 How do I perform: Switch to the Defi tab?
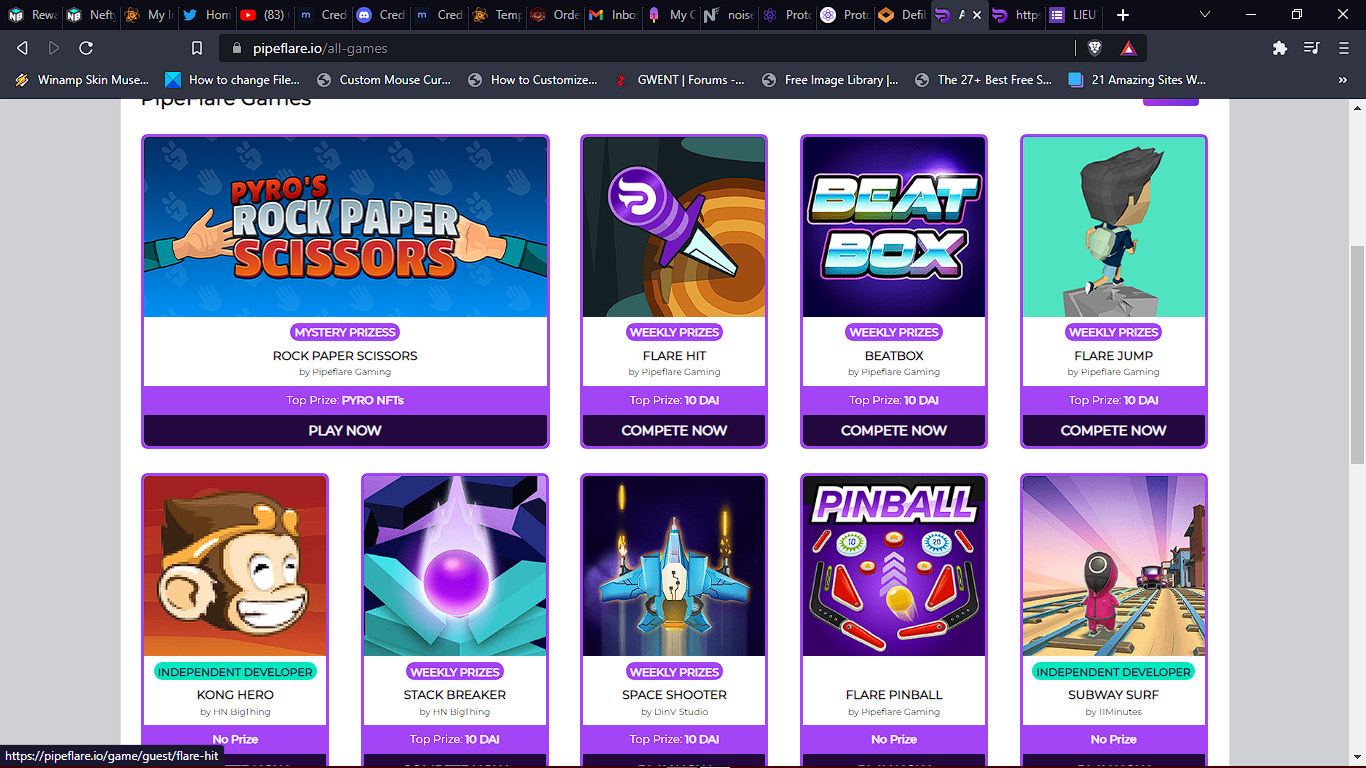click(x=902, y=15)
